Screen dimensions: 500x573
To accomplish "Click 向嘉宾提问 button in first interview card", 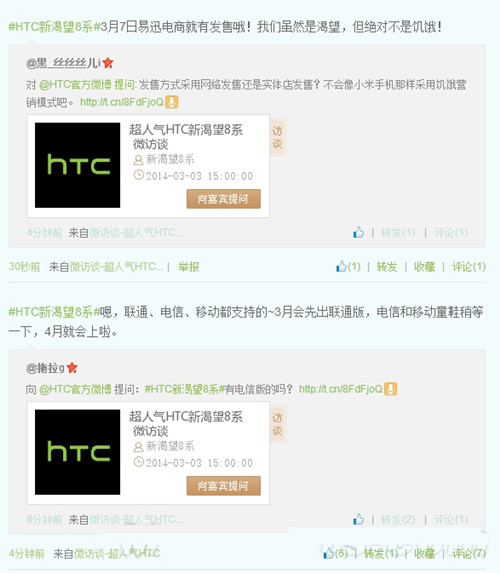I will coord(223,199).
